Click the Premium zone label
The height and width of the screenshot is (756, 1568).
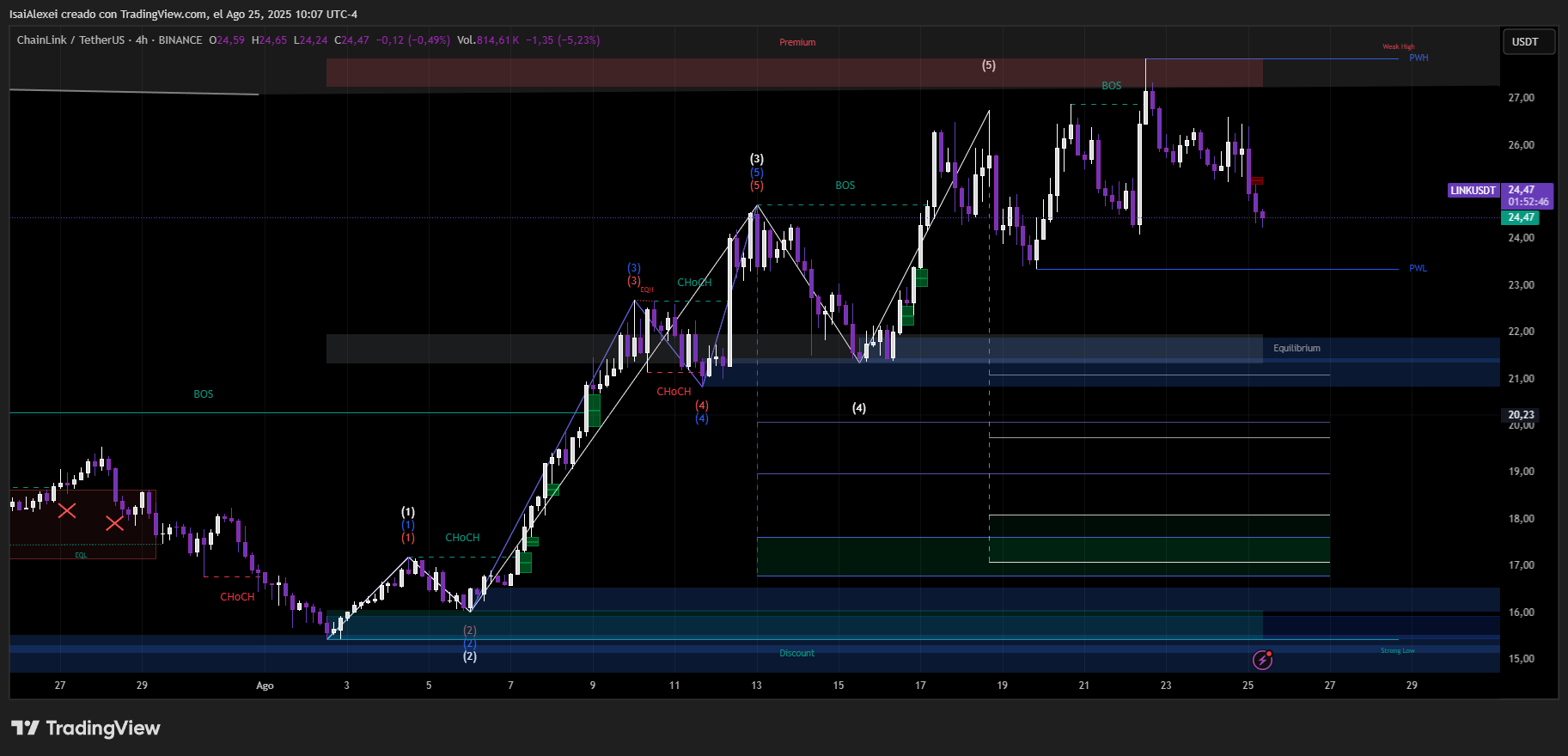click(x=797, y=43)
